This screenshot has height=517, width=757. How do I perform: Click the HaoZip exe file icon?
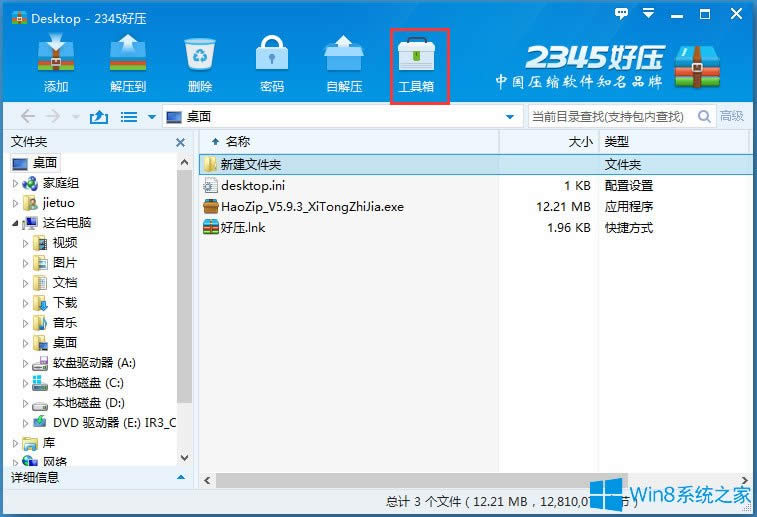pos(211,207)
